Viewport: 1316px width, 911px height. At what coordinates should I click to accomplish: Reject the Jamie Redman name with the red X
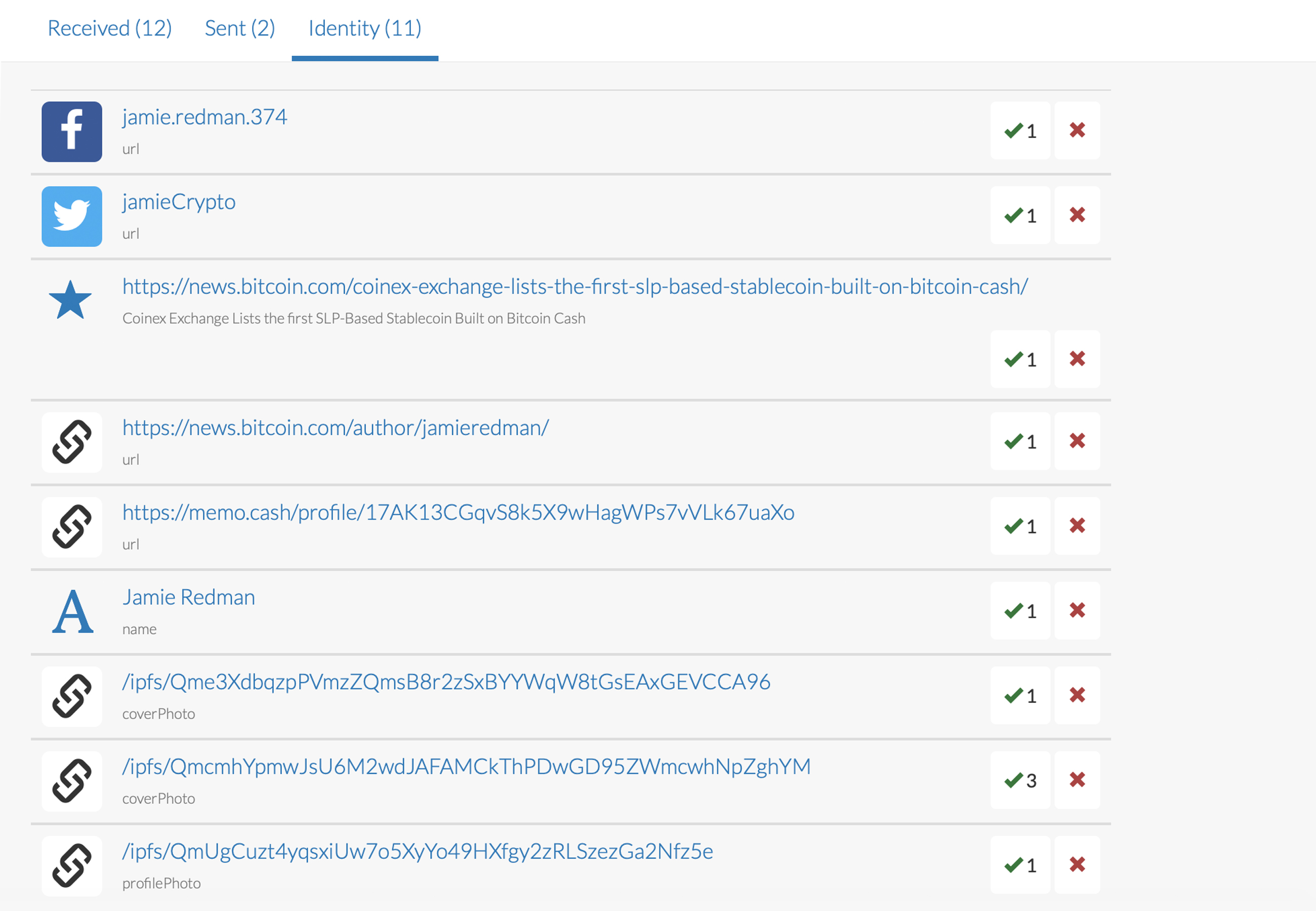coord(1077,610)
